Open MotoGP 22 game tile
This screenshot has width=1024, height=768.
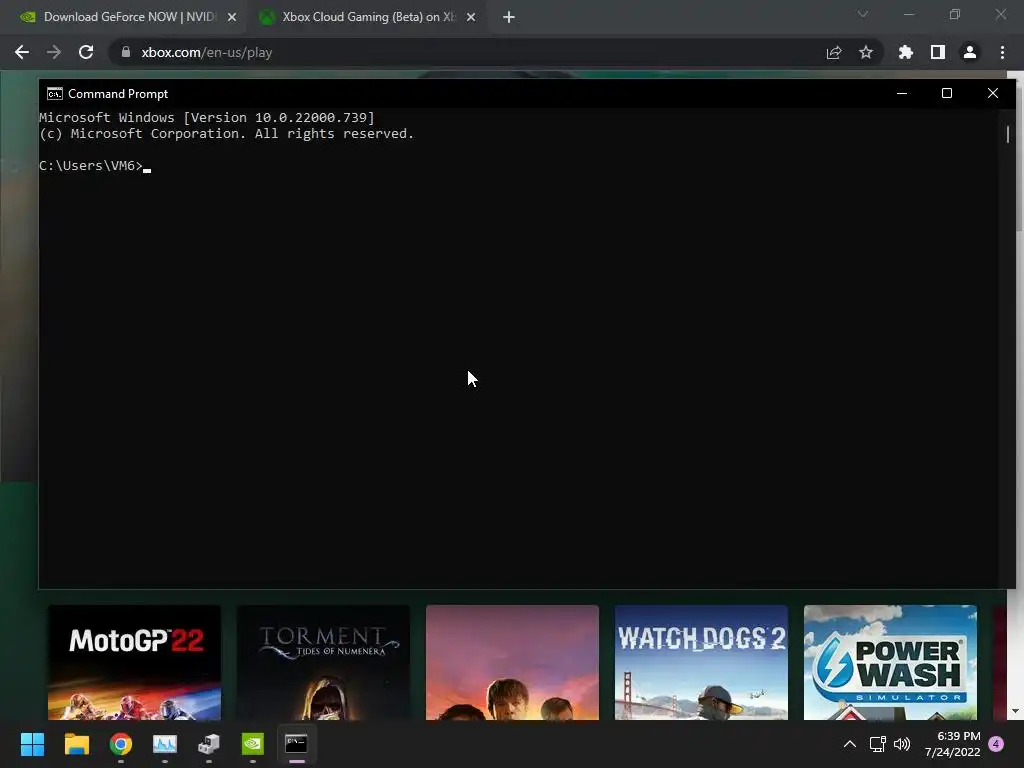[x=135, y=662]
